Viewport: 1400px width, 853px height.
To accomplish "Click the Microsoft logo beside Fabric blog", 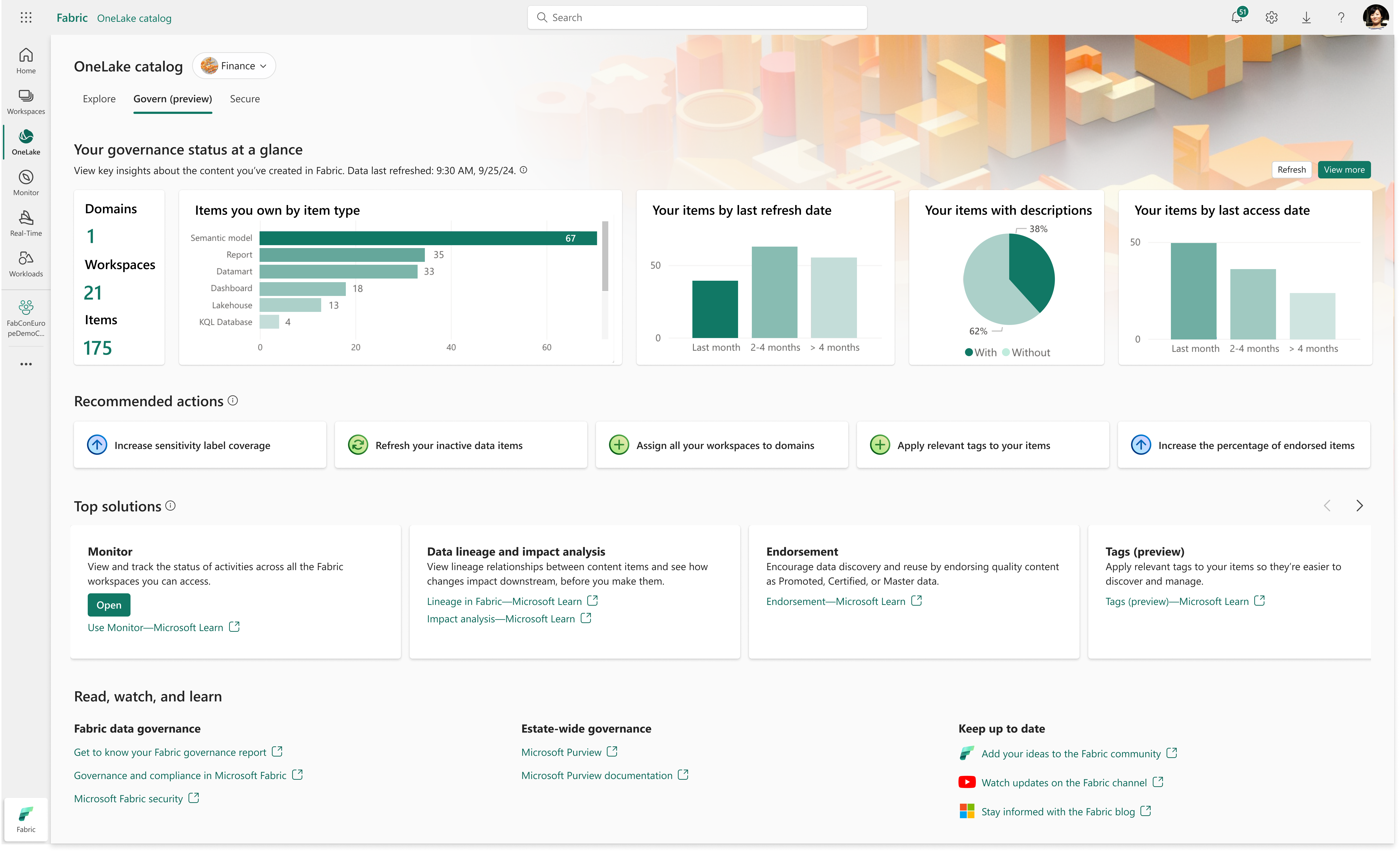I will [967, 811].
